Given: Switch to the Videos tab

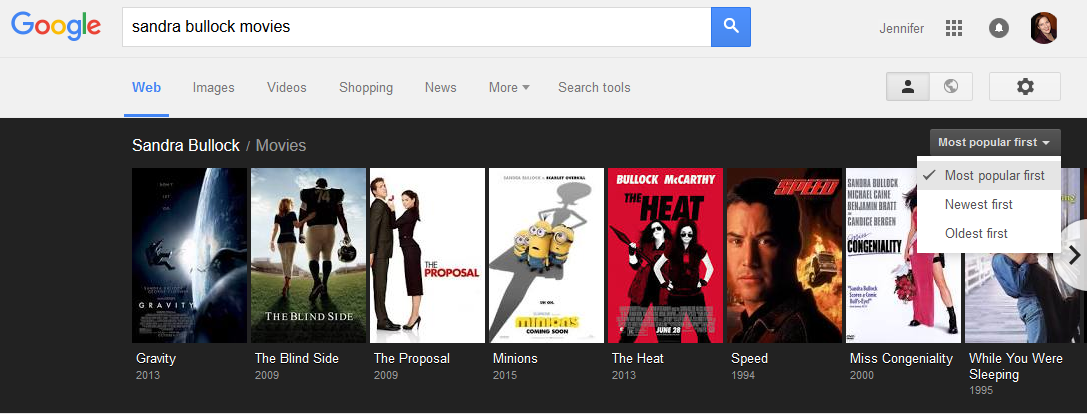Looking at the screenshot, I should coord(286,87).
